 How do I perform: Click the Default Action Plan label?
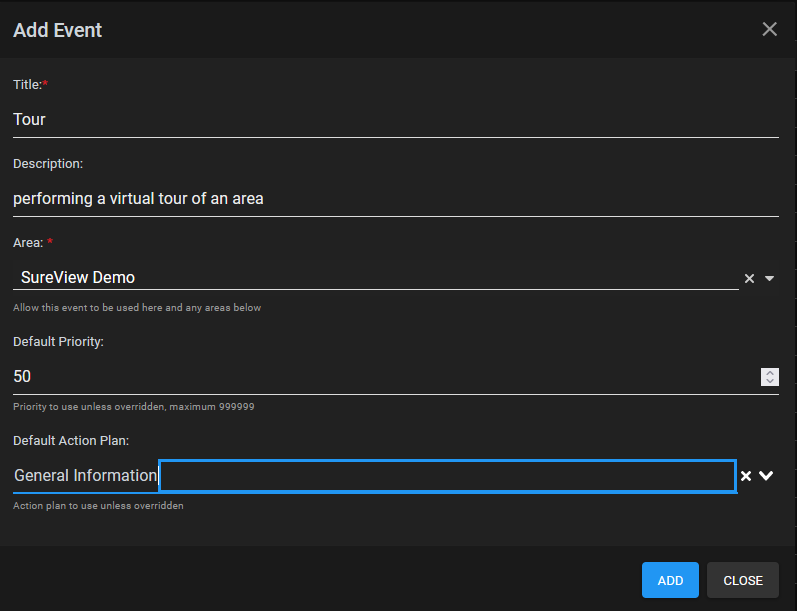tap(71, 441)
